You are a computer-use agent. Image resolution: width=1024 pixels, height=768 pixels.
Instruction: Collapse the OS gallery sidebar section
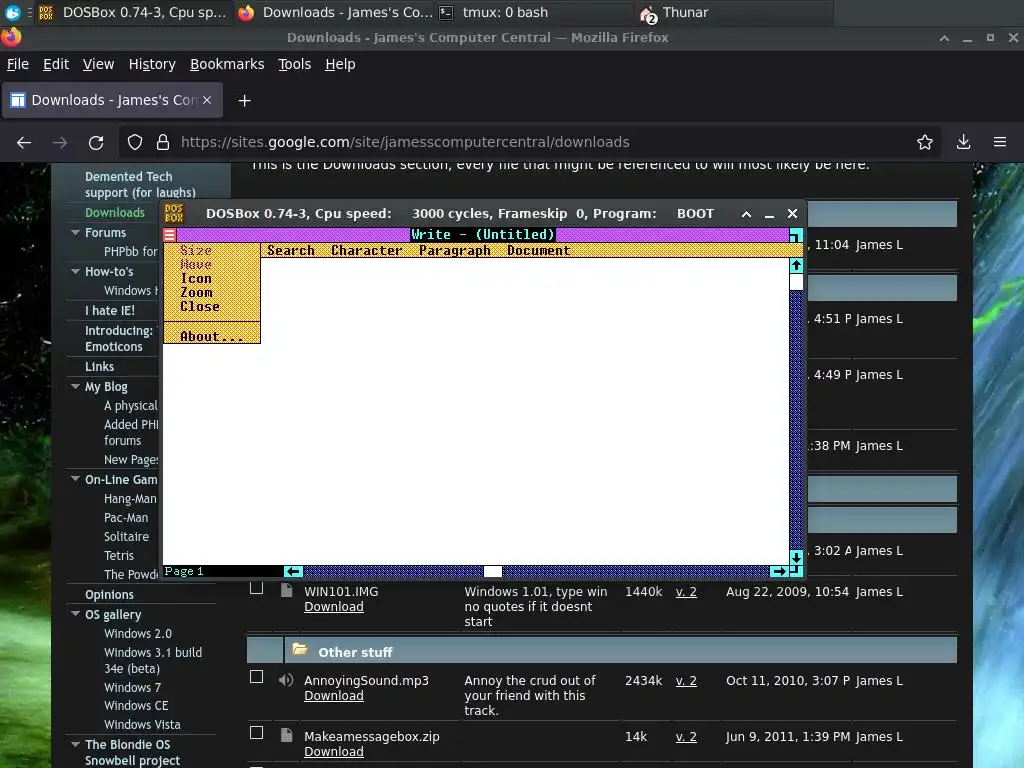click(75, 614)
